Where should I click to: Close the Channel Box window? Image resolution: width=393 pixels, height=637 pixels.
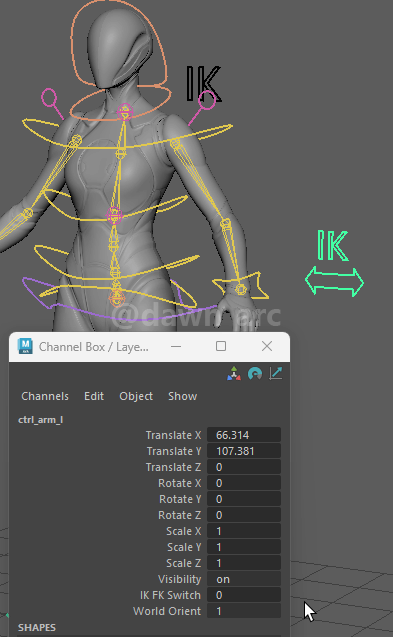pos(267,346)
